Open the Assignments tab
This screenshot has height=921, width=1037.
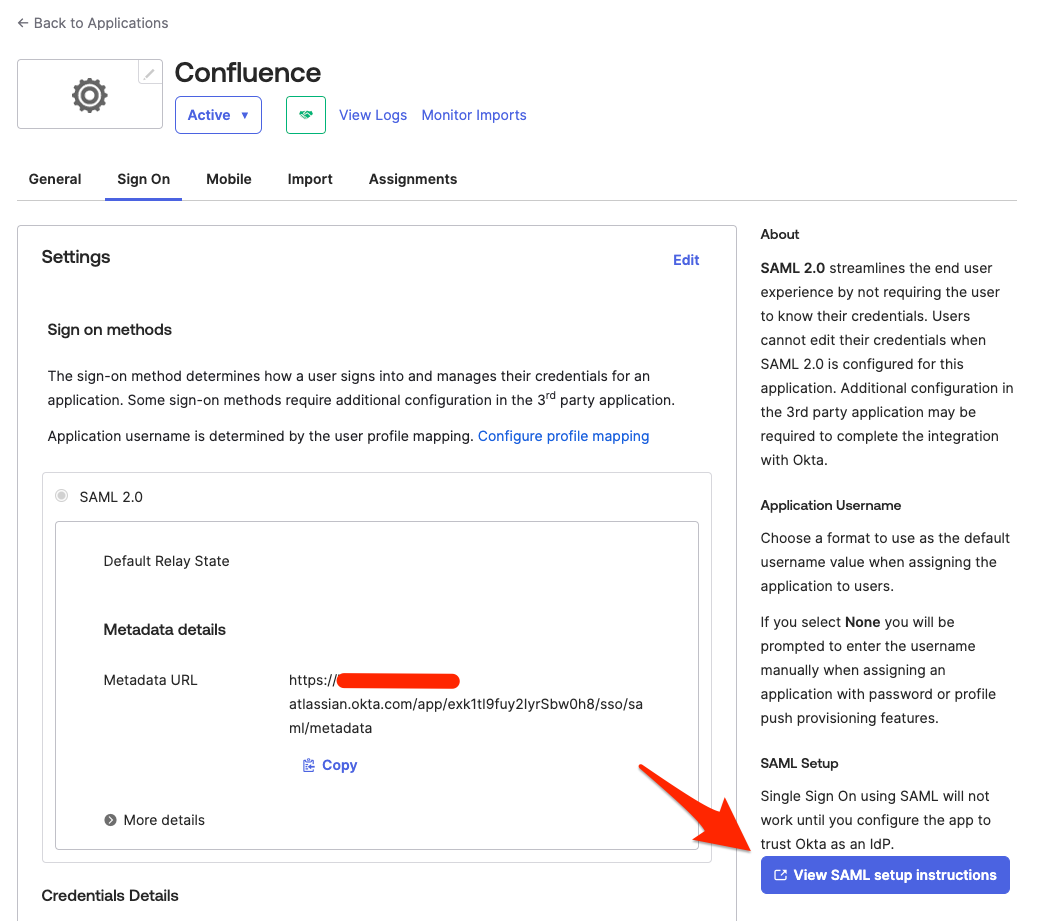(x=413, y=179)
